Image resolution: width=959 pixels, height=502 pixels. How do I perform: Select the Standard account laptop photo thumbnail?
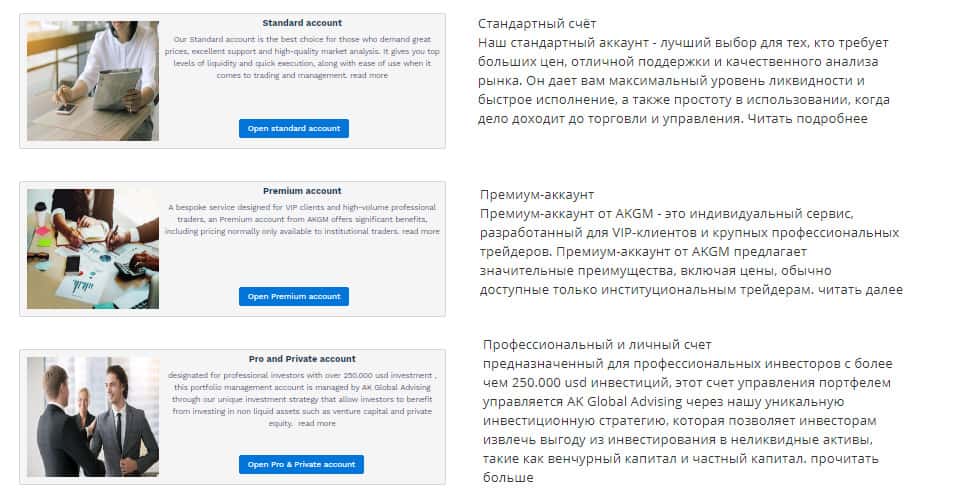tap(92, 81)
